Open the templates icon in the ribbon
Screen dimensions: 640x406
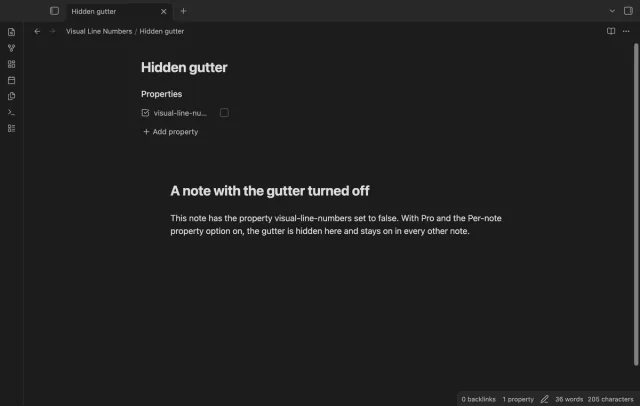click(x=11, y=96)
